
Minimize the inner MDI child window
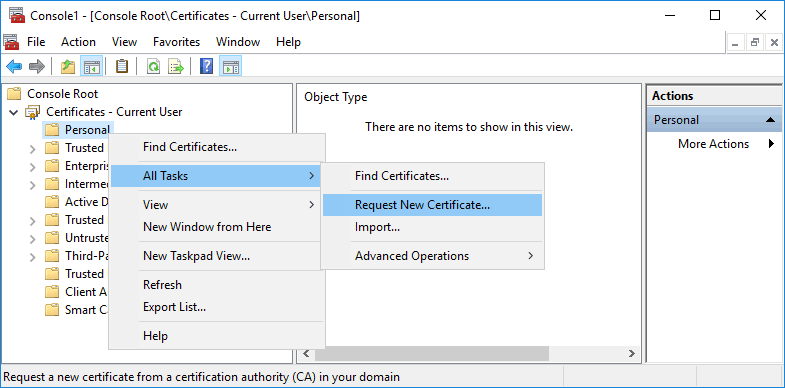click(736, 43)
